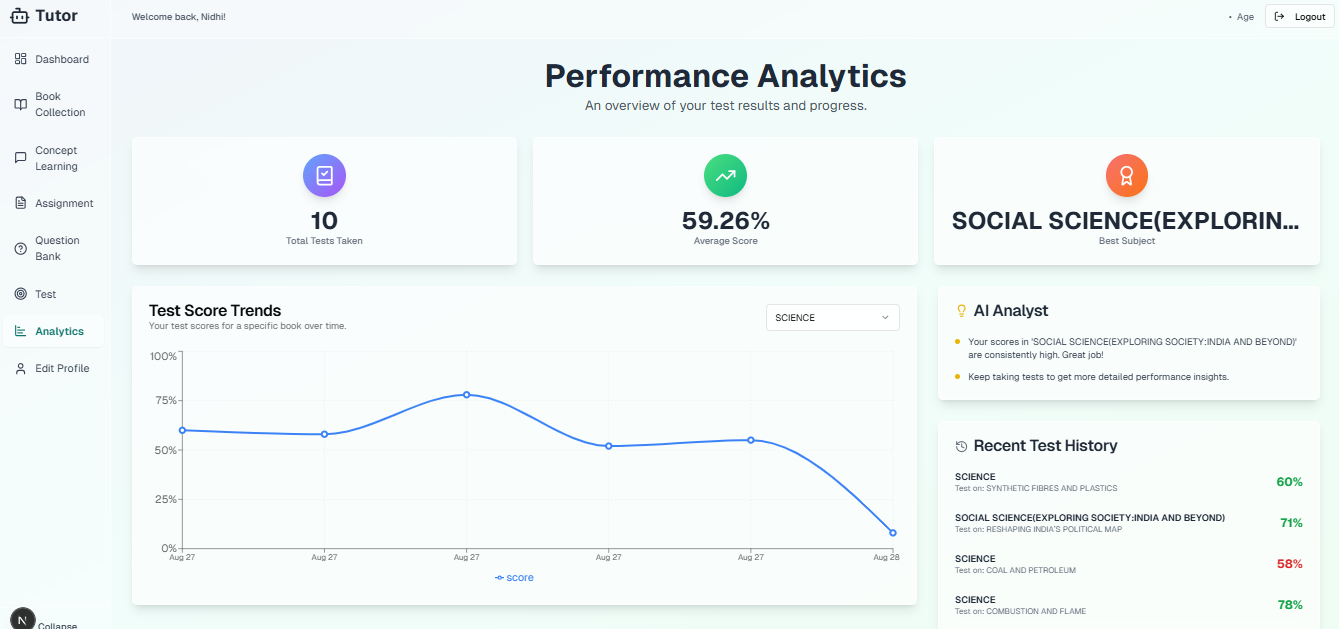Open the SCIENCE book selector dropdown
The width and height of the screenshot is (1339, 629).
click(832, 317)
